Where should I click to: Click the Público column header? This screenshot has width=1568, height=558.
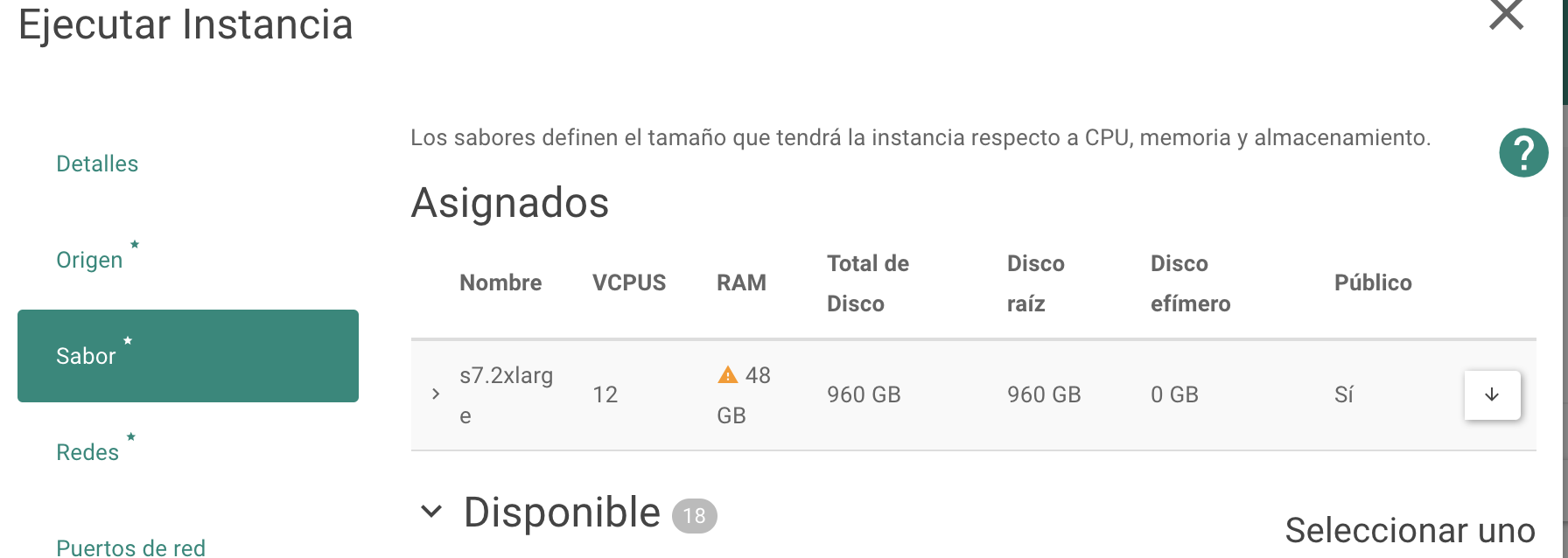(x=1373, y=282)
